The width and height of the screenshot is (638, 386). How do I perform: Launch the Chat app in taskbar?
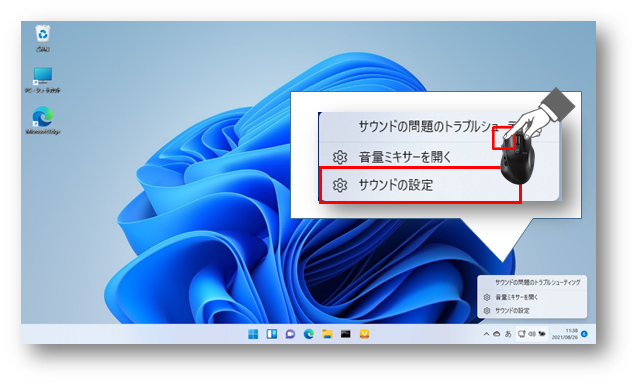pos(290,334)
